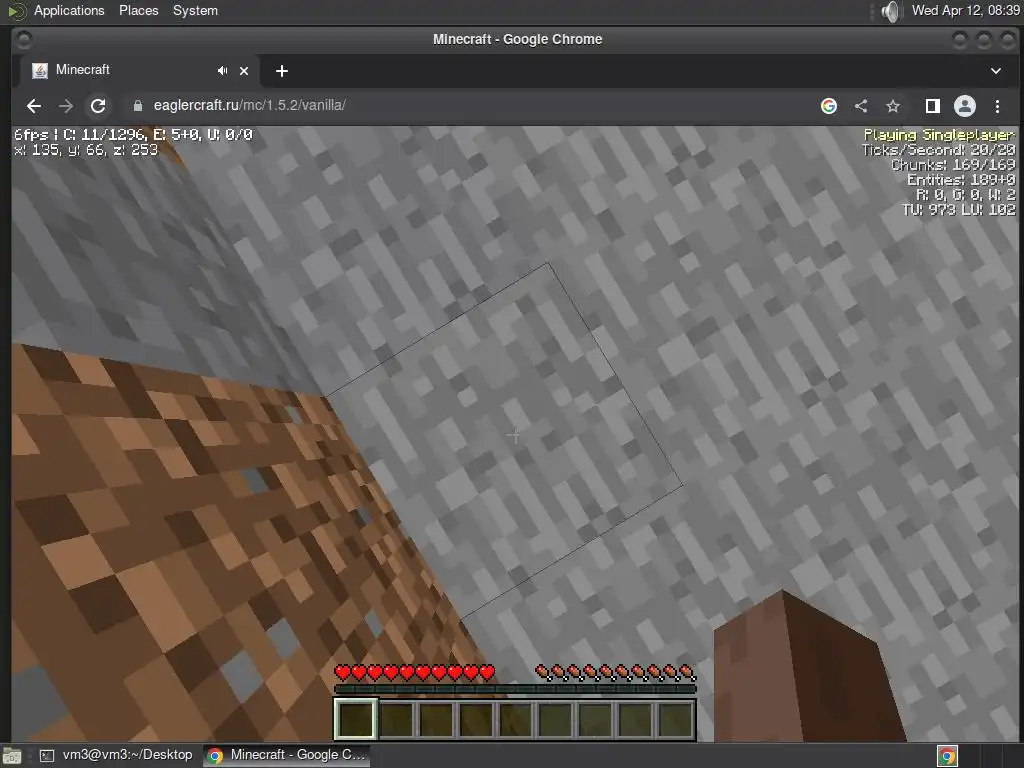Select the fifth hotbar slot
This screenshot has height=768, width=1024.
(x=515, y=718)
